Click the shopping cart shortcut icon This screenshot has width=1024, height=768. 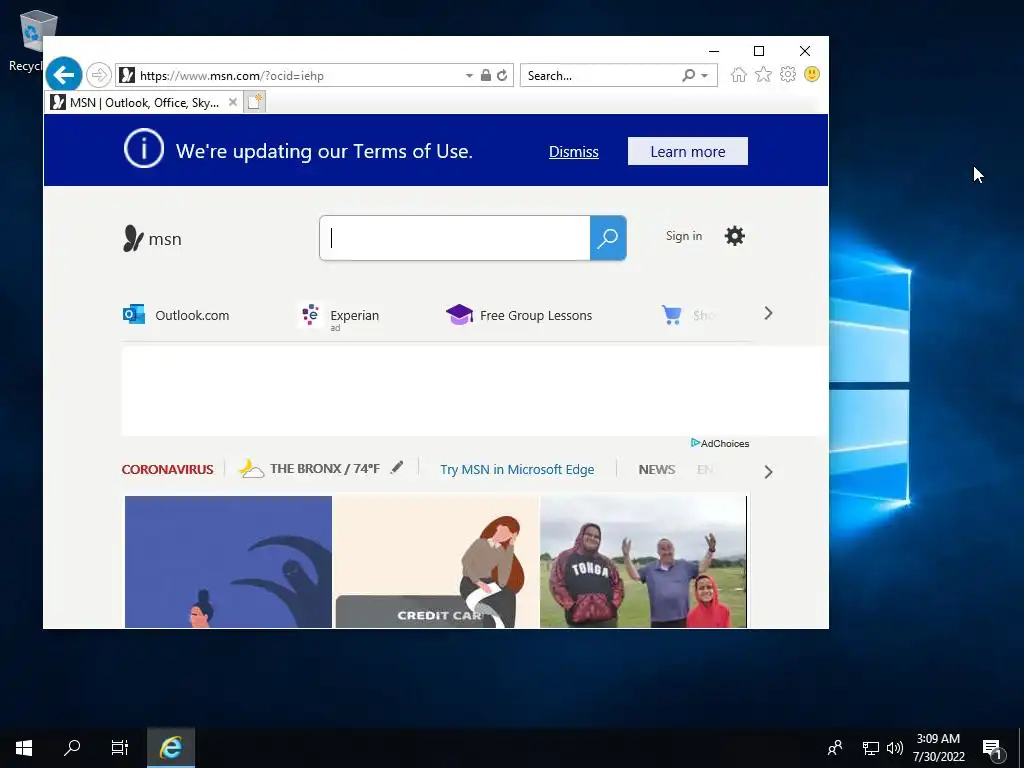pyautogui.click(x=671, y=315)
